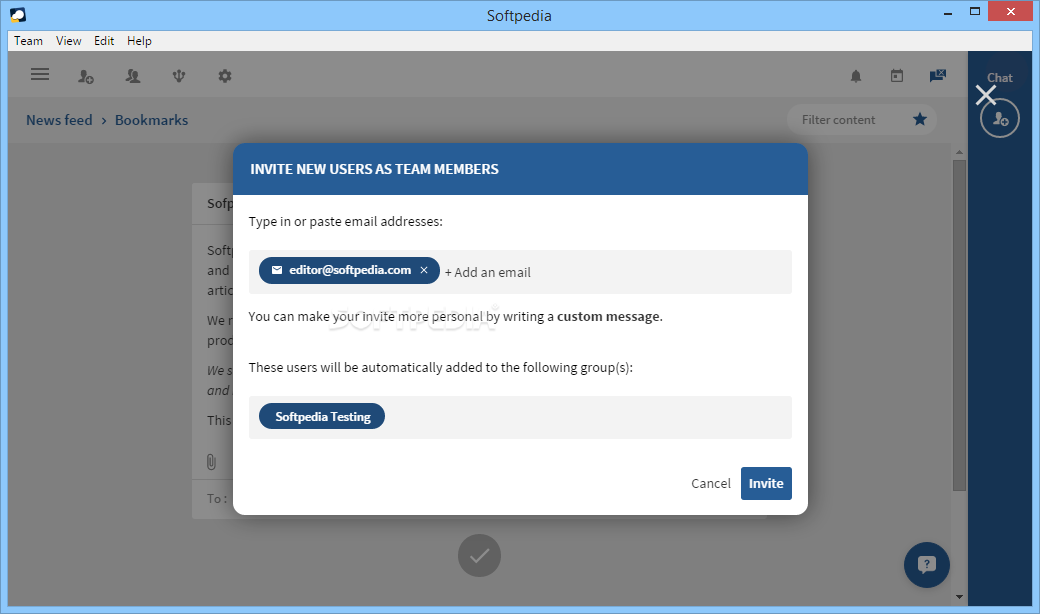Click the round checkmark button
This screenshot has height=614, width=1040.
tap(480, 556)
